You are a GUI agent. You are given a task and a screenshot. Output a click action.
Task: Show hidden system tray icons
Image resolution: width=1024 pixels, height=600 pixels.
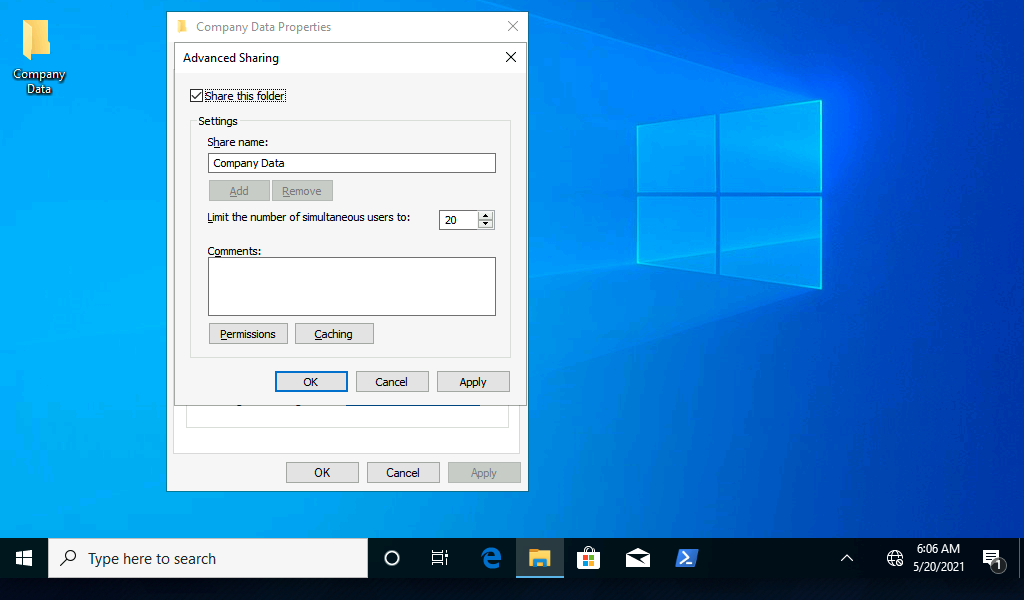coord(846,558)
